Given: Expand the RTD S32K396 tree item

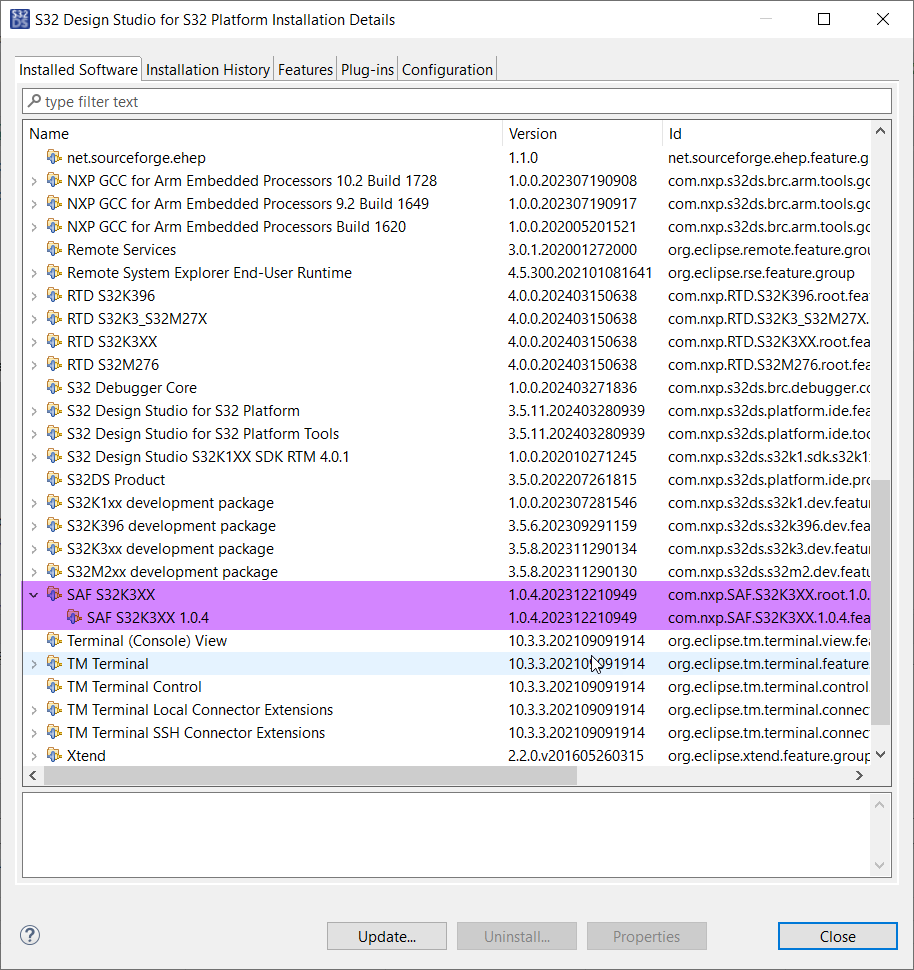Looking at the screenshot, I should (x=33, y=295).
